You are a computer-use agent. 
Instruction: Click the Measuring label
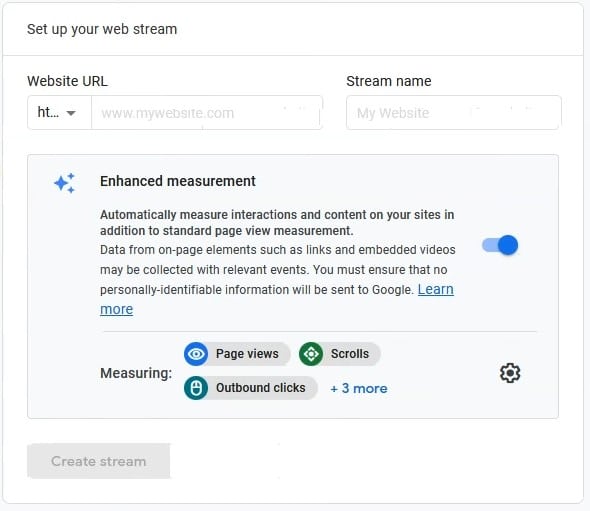[136, 373]
